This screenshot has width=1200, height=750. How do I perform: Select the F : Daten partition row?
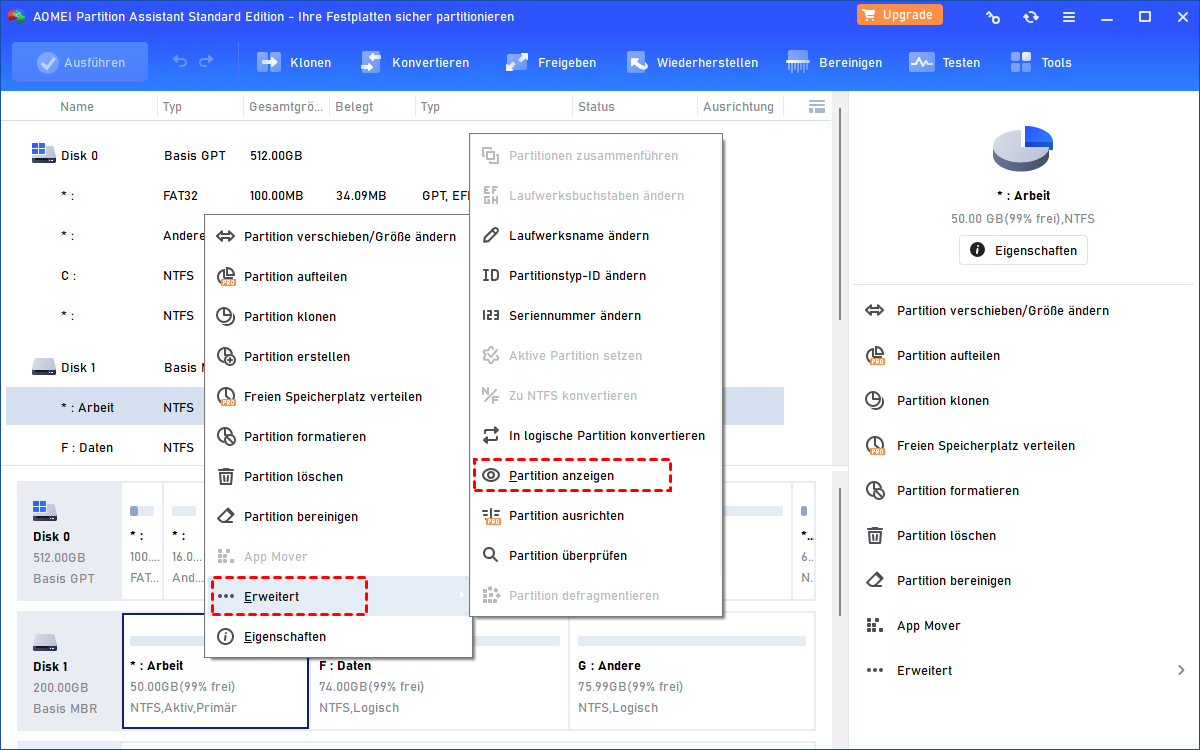[x=106, y=448]
